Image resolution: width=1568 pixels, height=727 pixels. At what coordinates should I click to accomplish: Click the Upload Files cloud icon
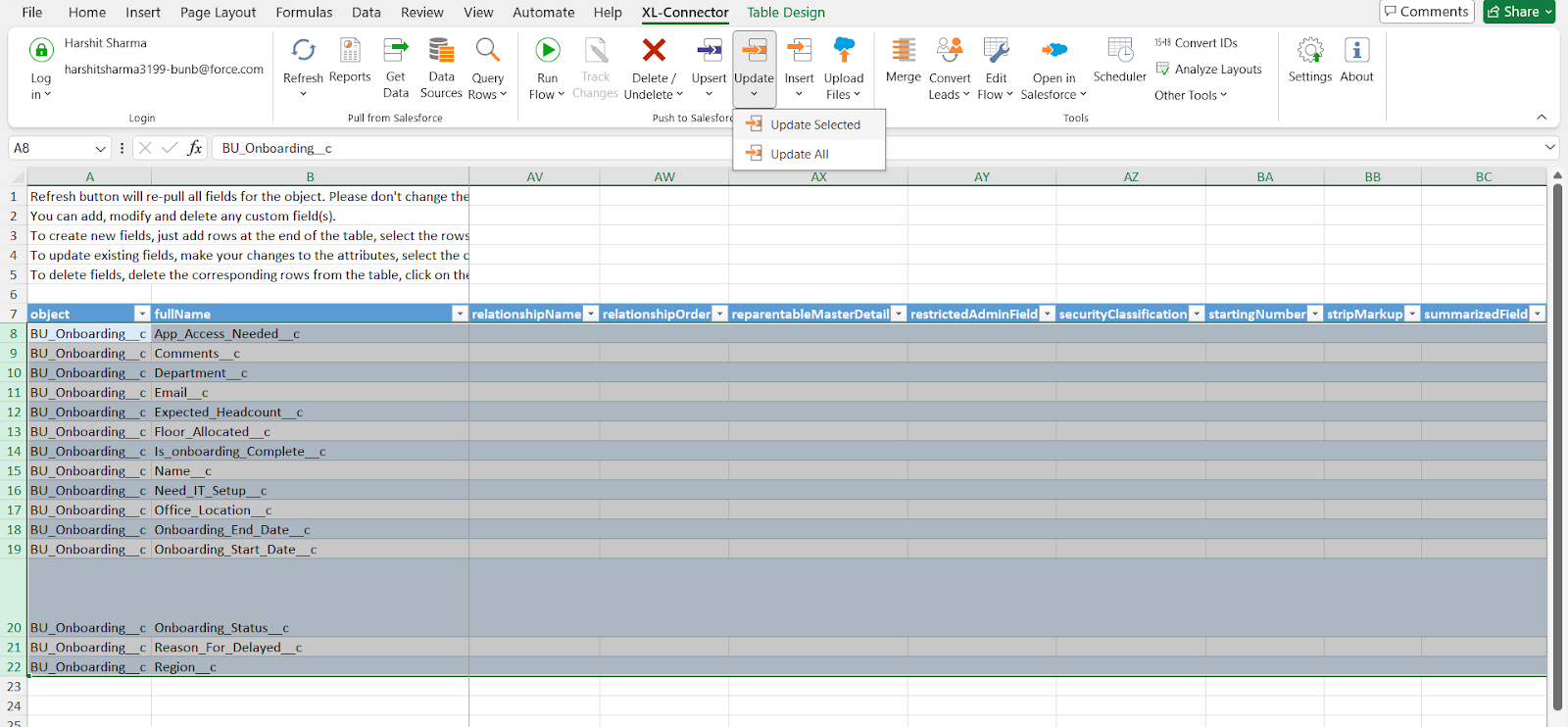point(844,50)
